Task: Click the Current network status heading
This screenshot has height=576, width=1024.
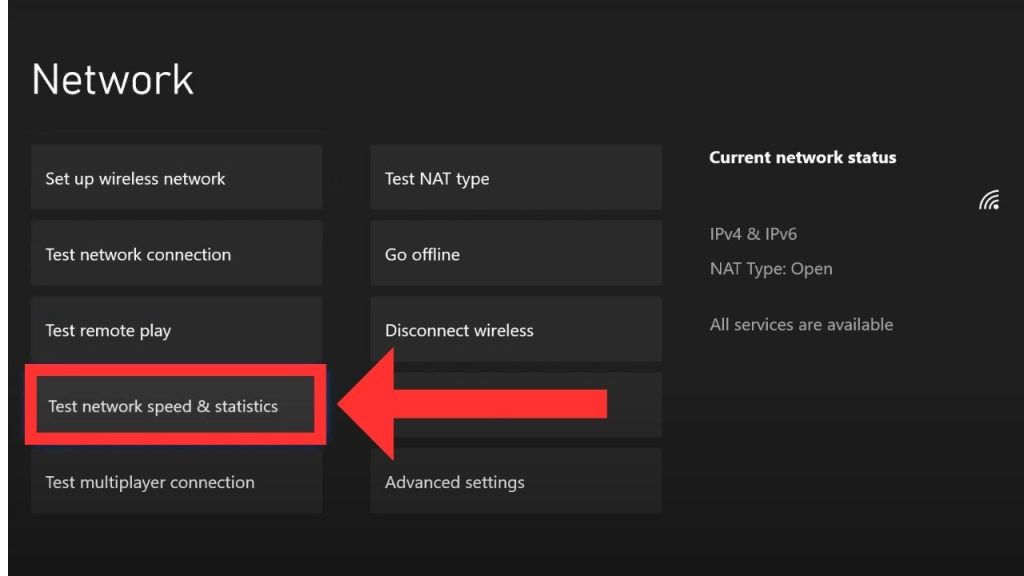Action: [802, 157]
